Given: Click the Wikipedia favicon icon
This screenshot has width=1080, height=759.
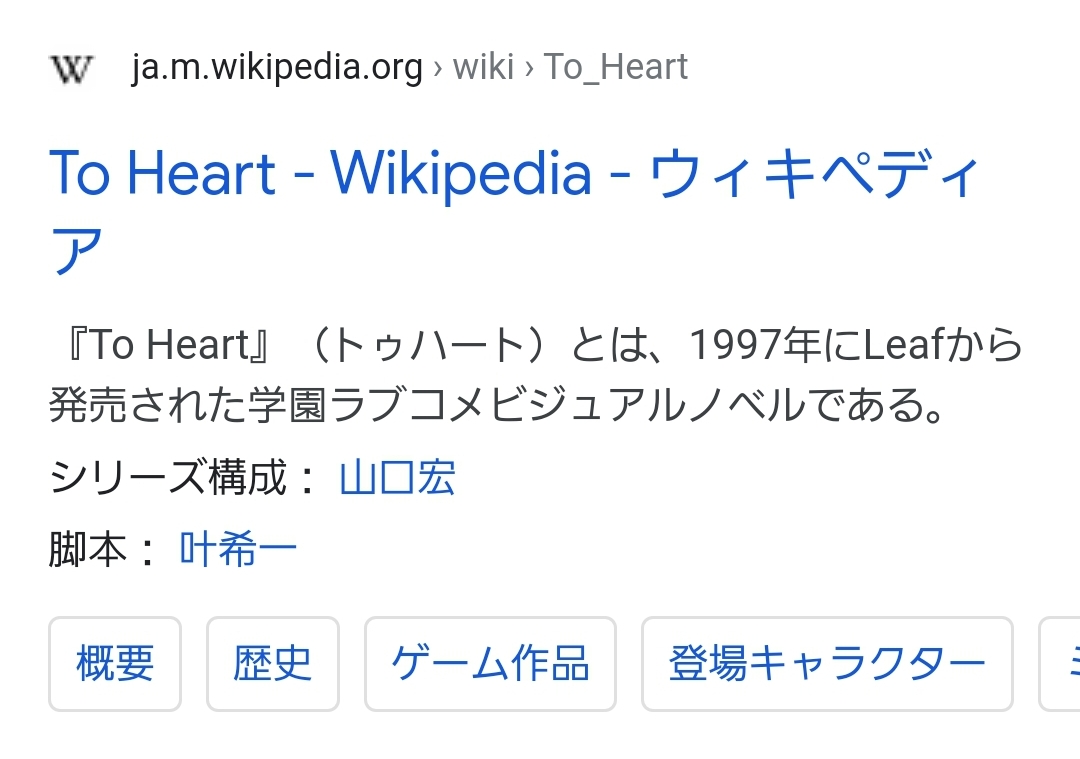Looking at the screenshot, I should click(71, 68).
